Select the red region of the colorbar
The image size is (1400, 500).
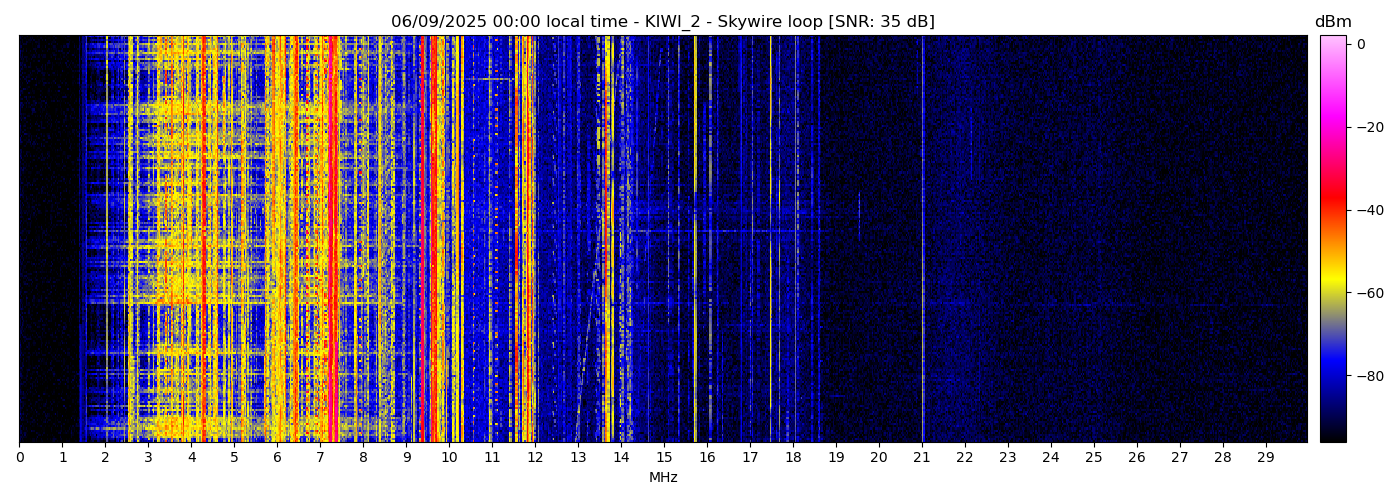click(1332, 205)
